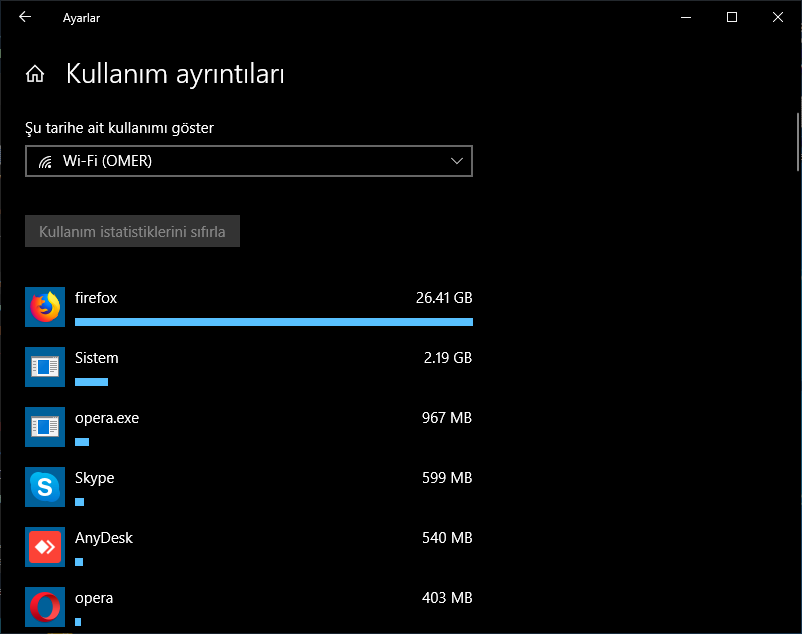This screenshot has height=634, width=802.
Task: Click the Skype app icon
Action: pyautogui.click(x=45, y=487)
